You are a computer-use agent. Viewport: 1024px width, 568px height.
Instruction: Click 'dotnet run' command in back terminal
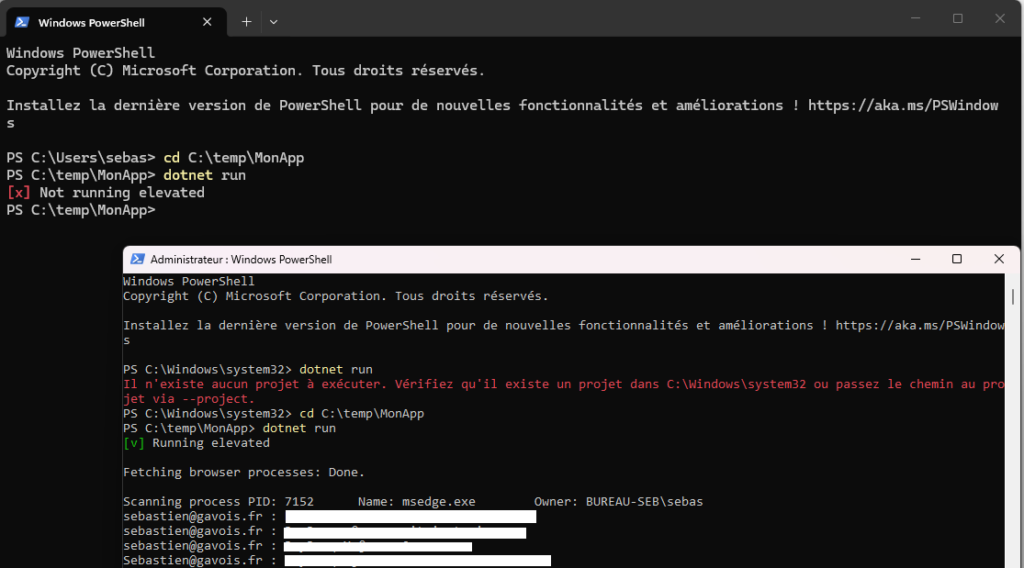(204, 175)
